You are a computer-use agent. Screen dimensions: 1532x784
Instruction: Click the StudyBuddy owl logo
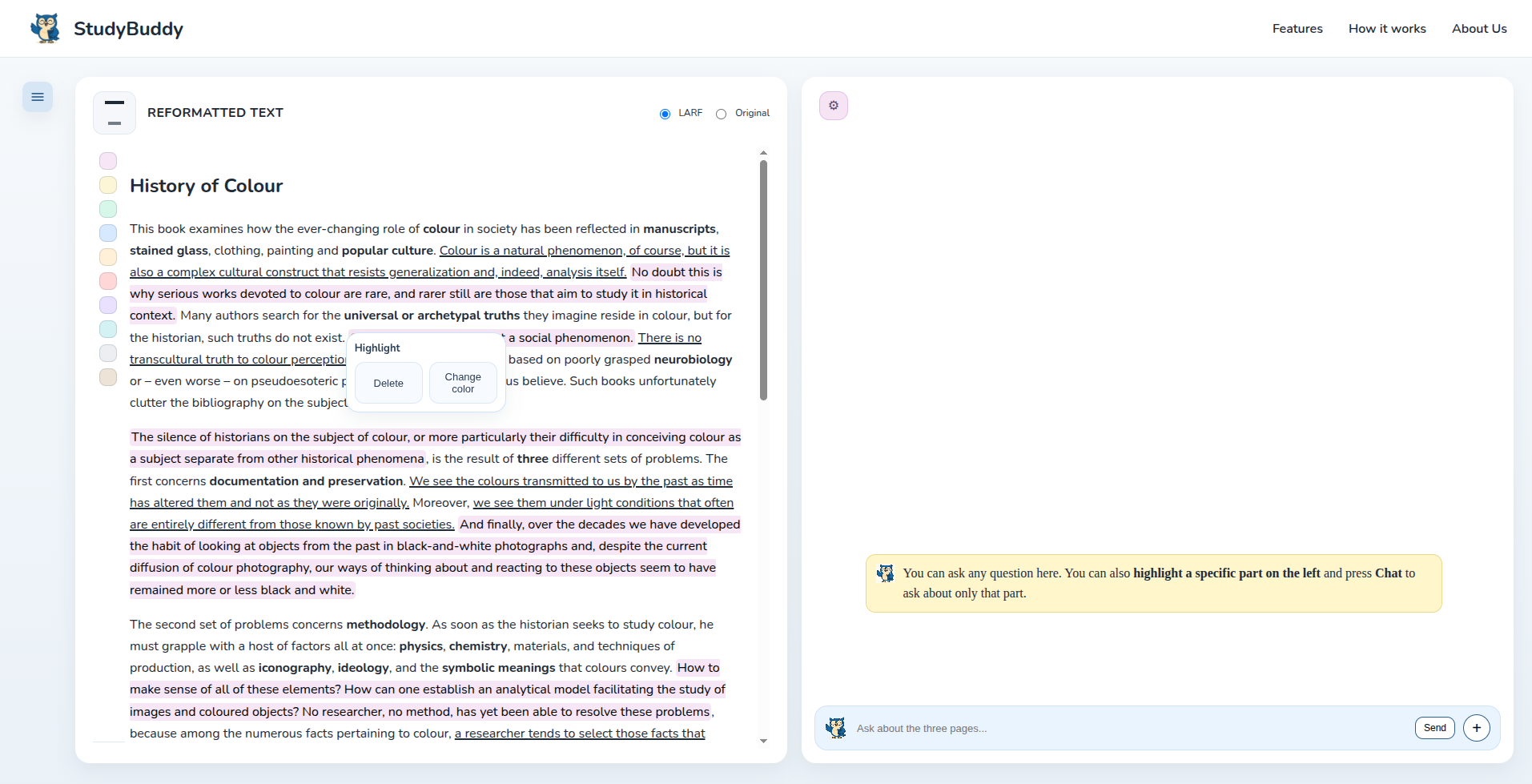pyautogui.click(x=46, y=29)
